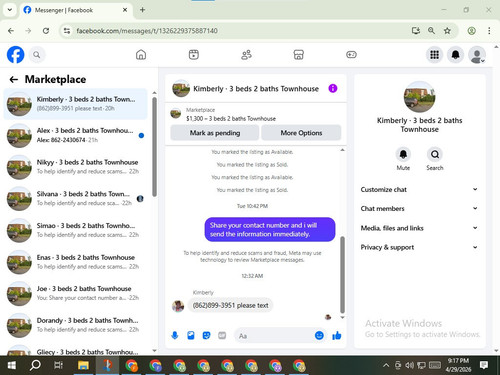
Task: Open the Friends icon in top navigation
Action: [x=246, y=55]
